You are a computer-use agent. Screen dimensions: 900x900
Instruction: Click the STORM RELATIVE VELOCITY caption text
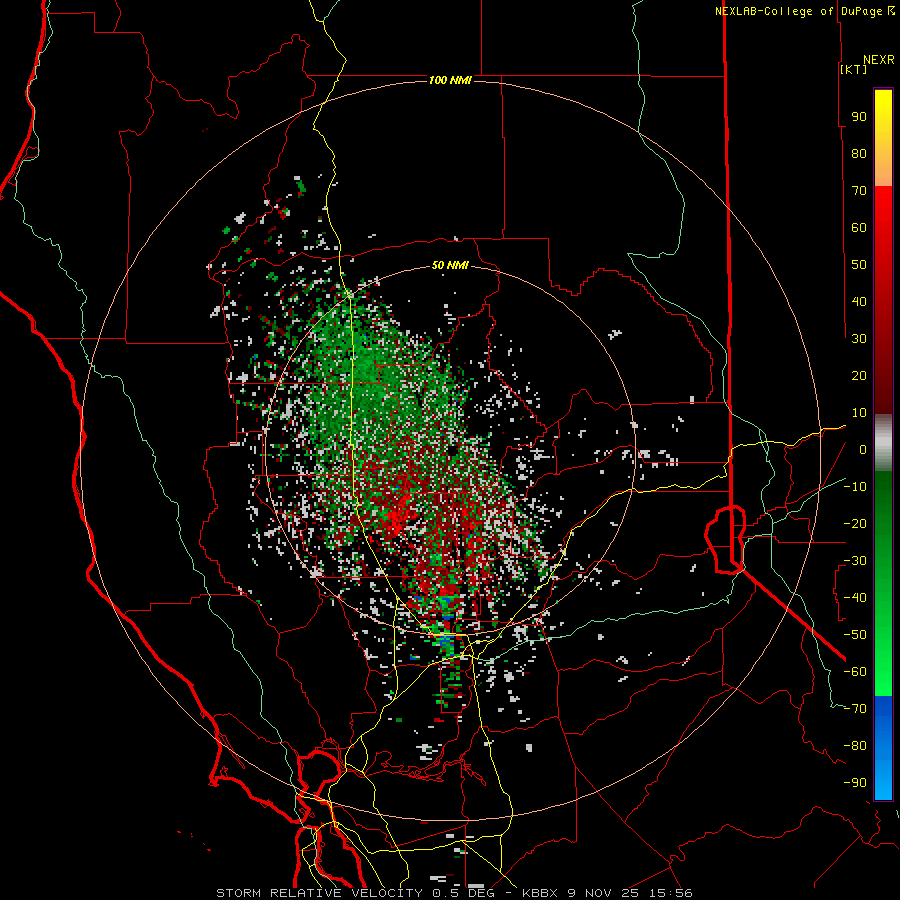point(319,893)
